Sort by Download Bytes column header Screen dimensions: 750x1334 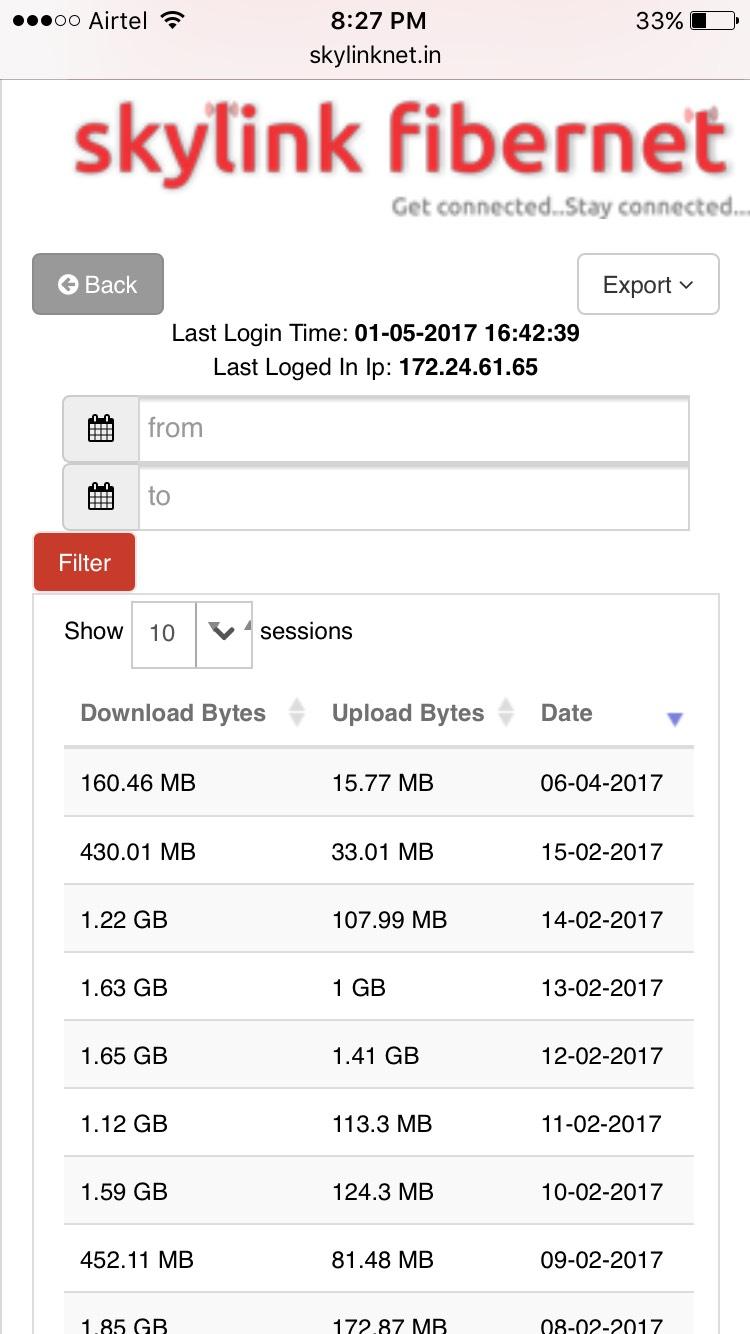pyautogui.click(x=173, y=713)
